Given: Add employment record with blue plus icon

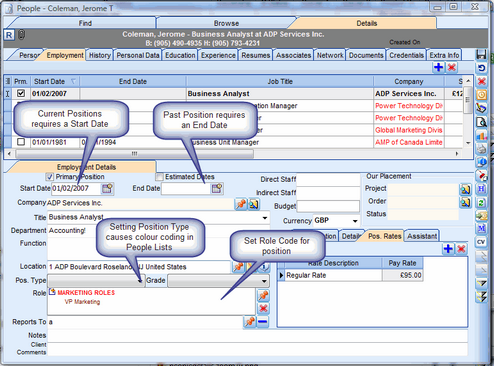Looking at the screenshot, I should tap(438, 67).
